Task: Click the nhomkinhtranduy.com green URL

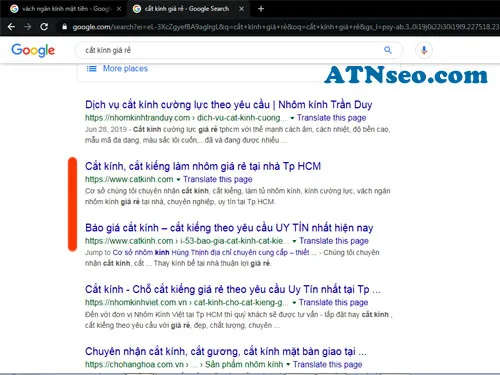Action: (x=186, y=118)
